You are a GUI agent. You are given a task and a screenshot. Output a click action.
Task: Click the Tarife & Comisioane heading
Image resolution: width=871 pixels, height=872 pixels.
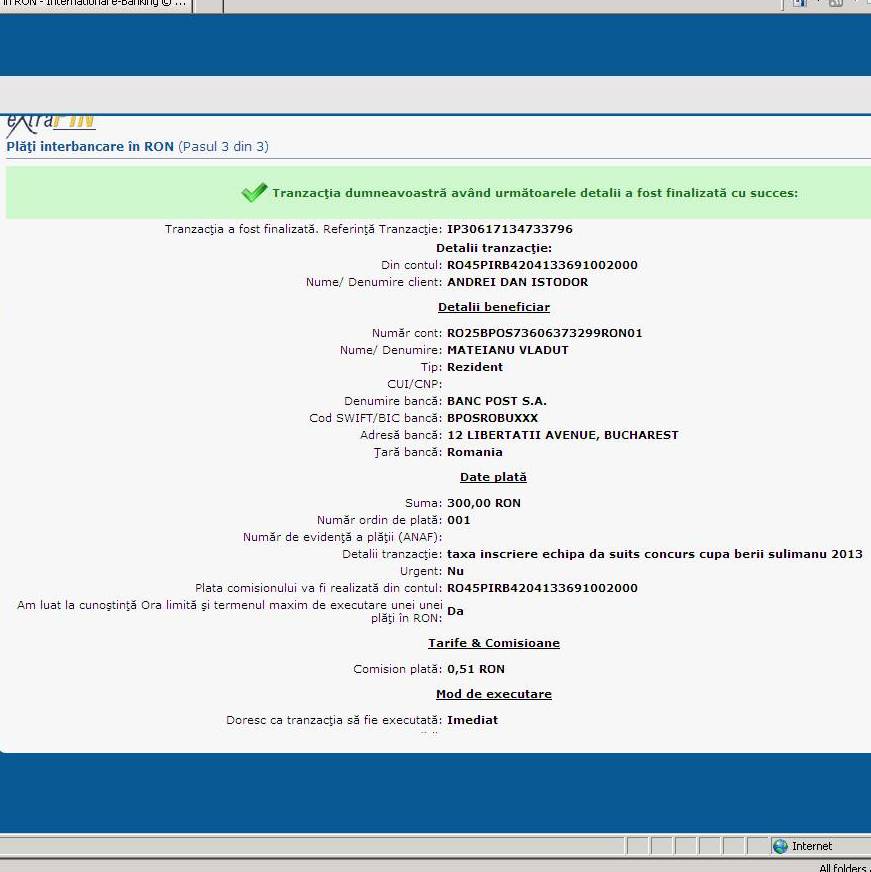click(493, 643)
